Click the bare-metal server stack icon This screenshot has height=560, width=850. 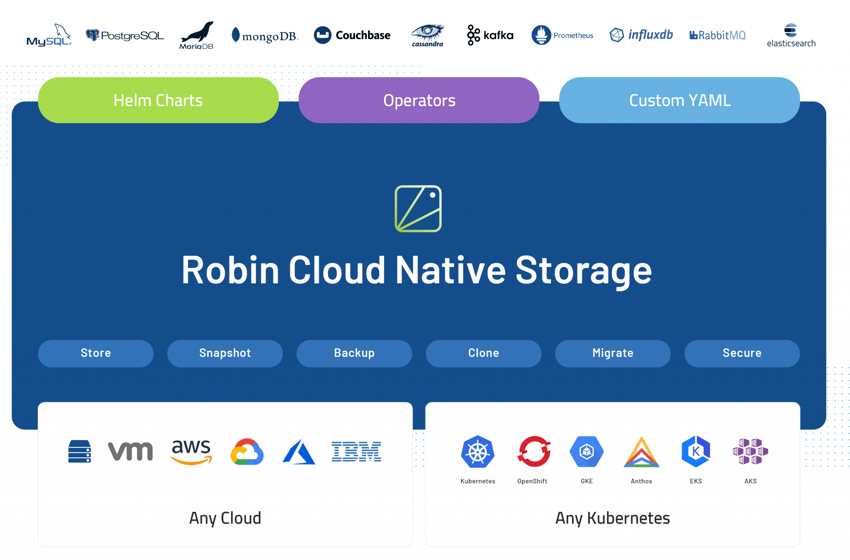(x=80, y=452)
